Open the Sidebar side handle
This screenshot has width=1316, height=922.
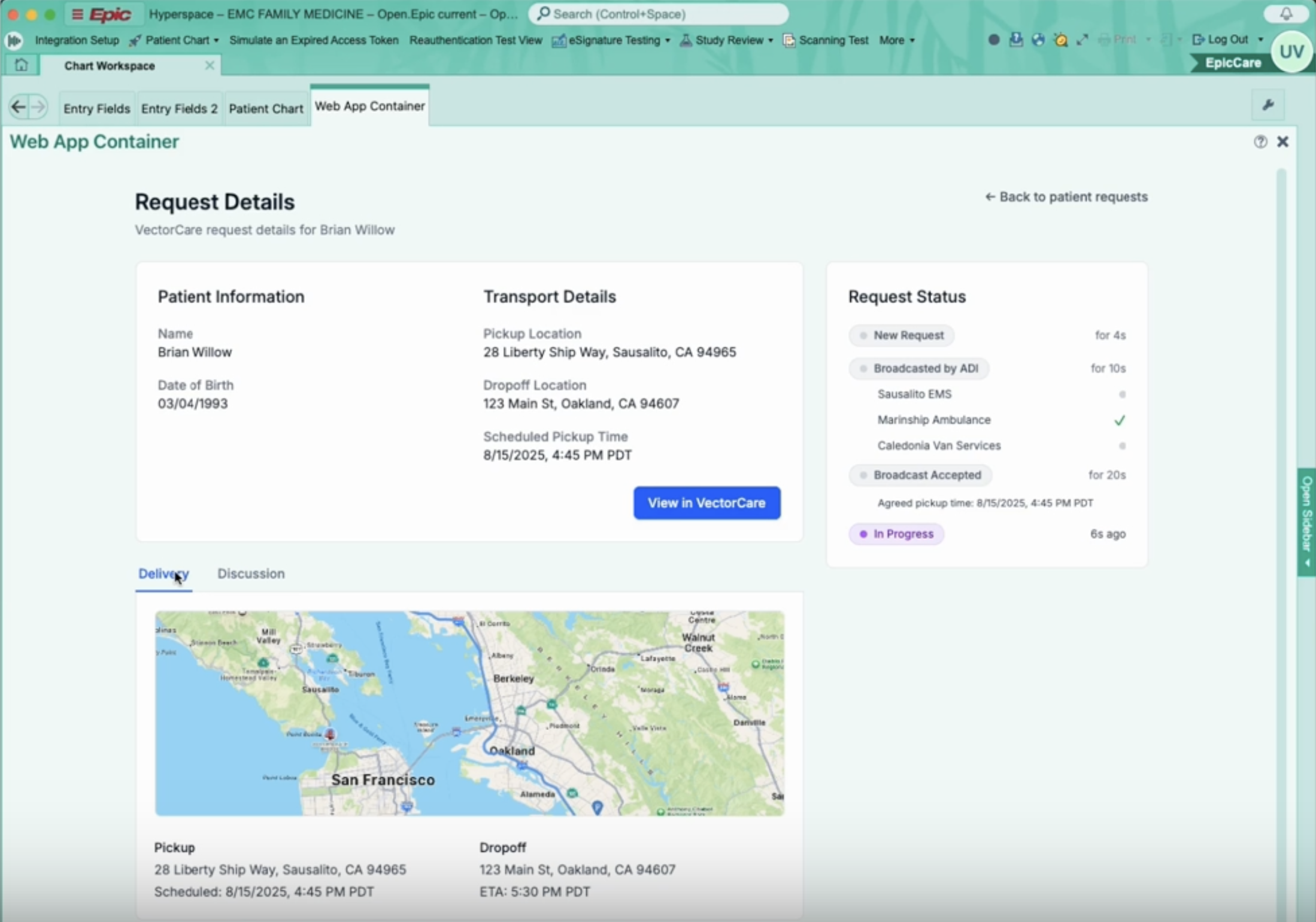tap(1306, 521)
